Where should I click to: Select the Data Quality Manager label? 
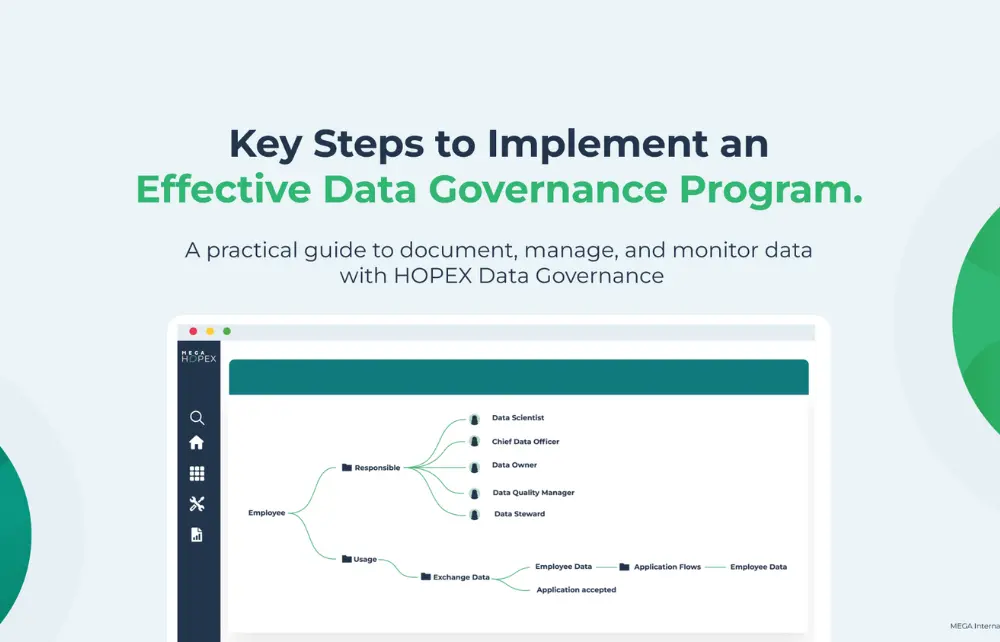pos(533,492)
